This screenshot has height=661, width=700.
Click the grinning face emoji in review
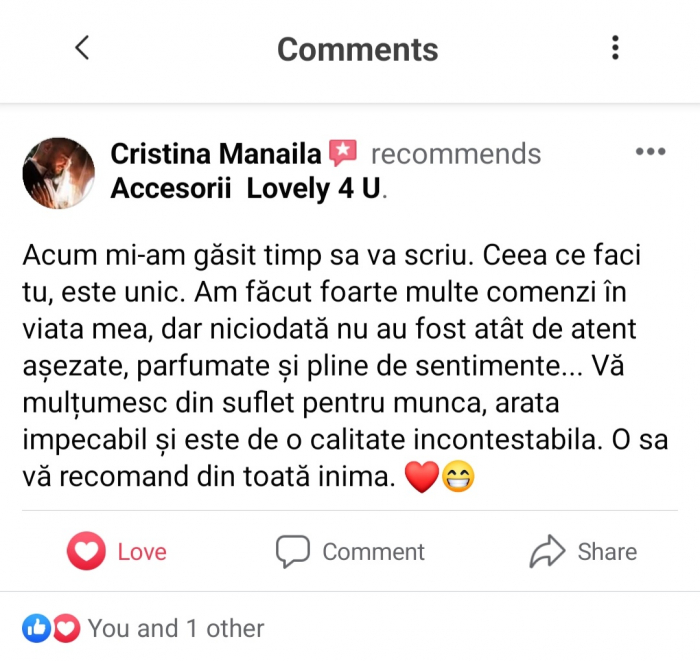pyautogui.click(x=459, y=478)
